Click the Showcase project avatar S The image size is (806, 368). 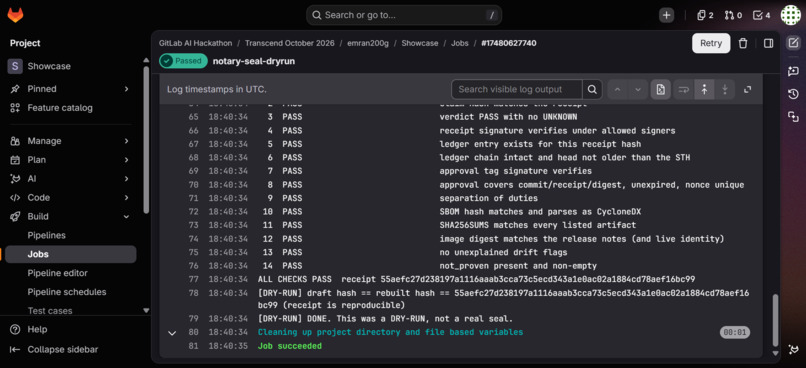tap(15, 66)
